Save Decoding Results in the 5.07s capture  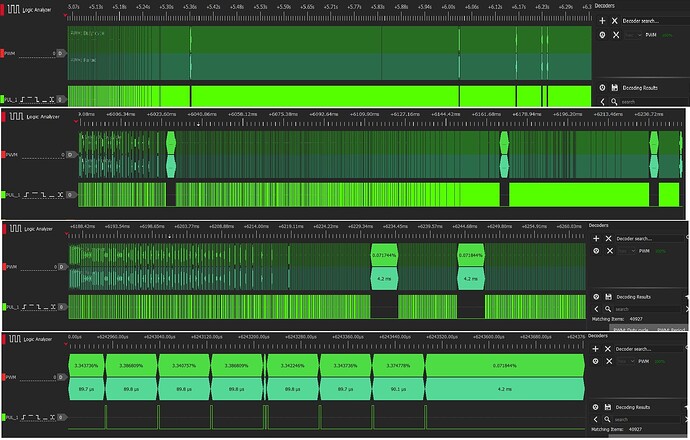615,88
